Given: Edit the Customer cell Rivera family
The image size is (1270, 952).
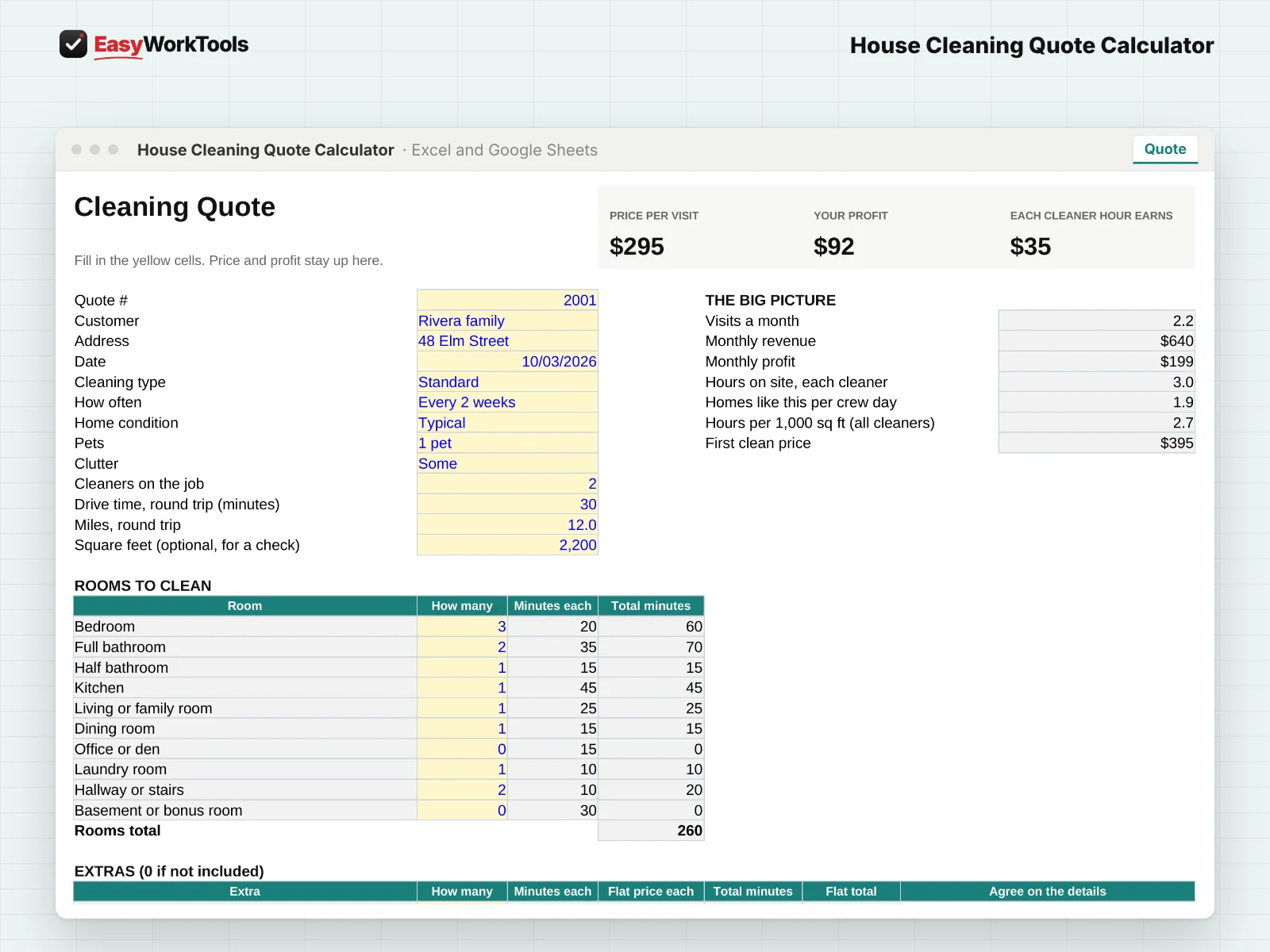Looking at the screenshot, I should click(x=507, y=321).
